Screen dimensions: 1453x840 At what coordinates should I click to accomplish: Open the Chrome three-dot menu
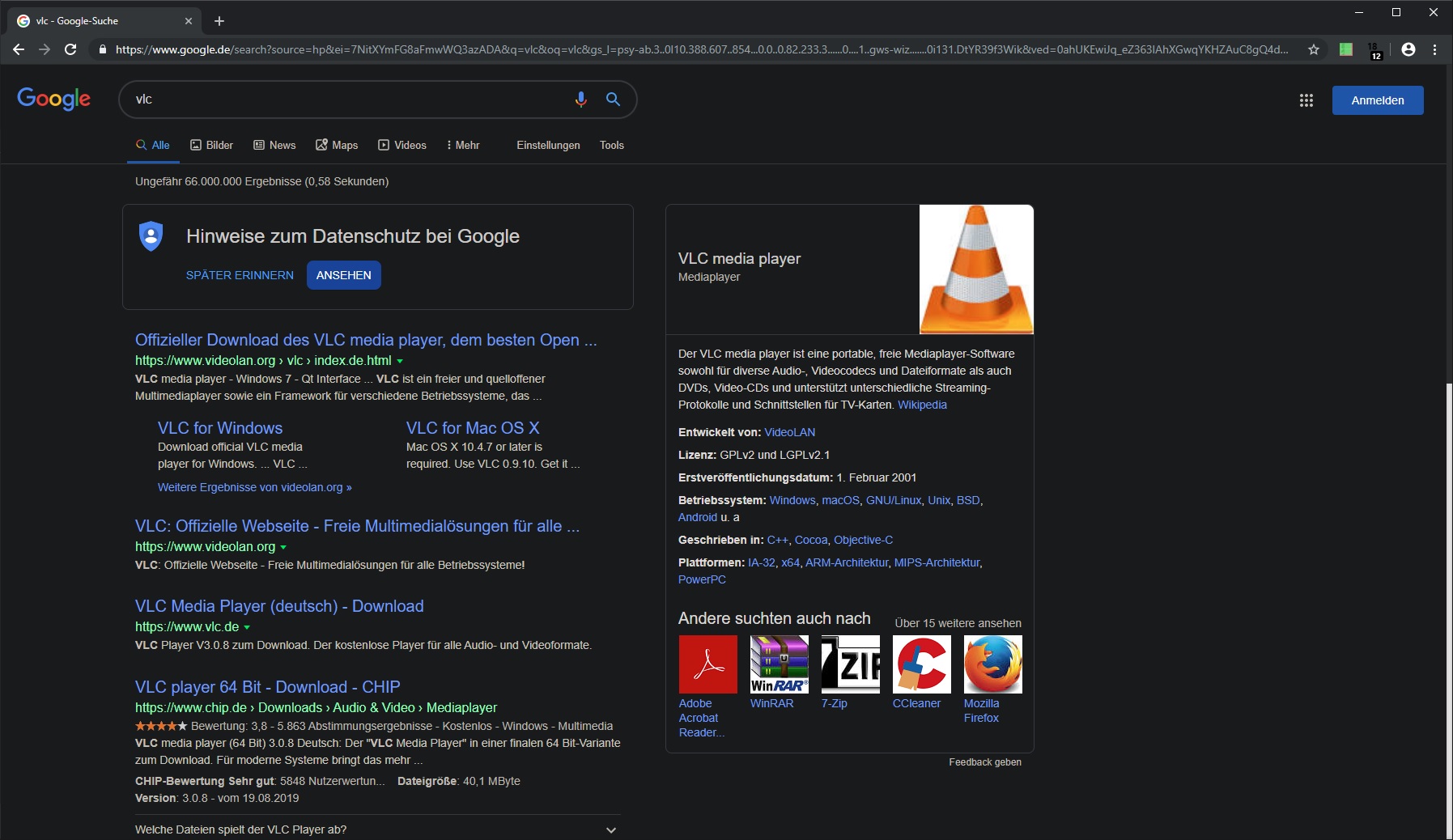[1434, 49]
